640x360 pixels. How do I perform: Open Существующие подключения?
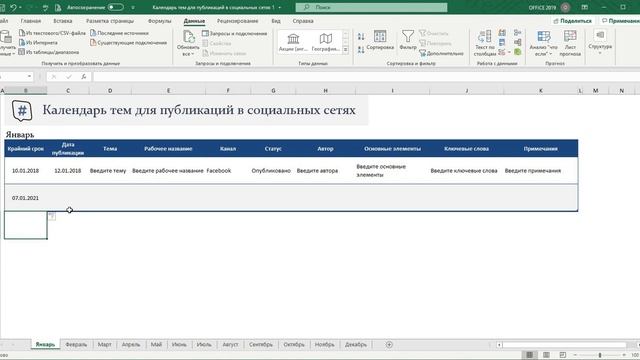pyautogui.click(x=128, y=42)
